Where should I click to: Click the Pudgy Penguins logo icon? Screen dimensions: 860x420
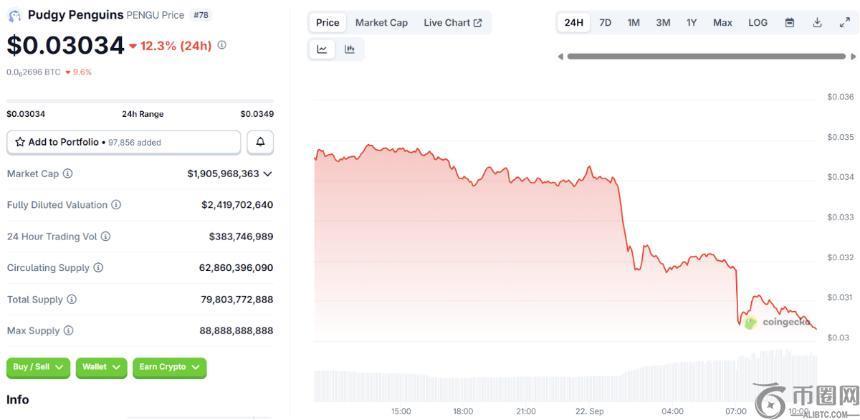14,15
